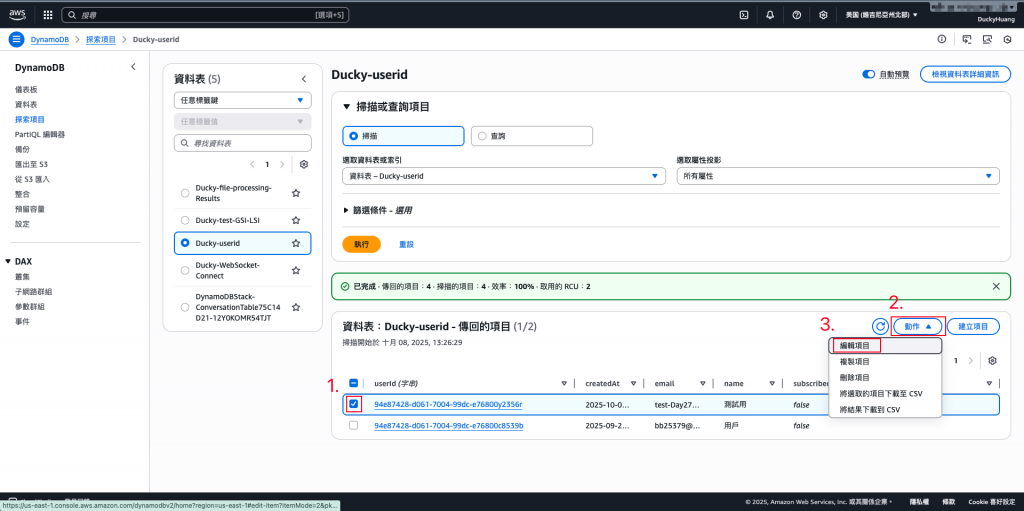Check the row ending c8539b checkbox
This screenshot has width=1024, height=511.
(x=353, y=425)
